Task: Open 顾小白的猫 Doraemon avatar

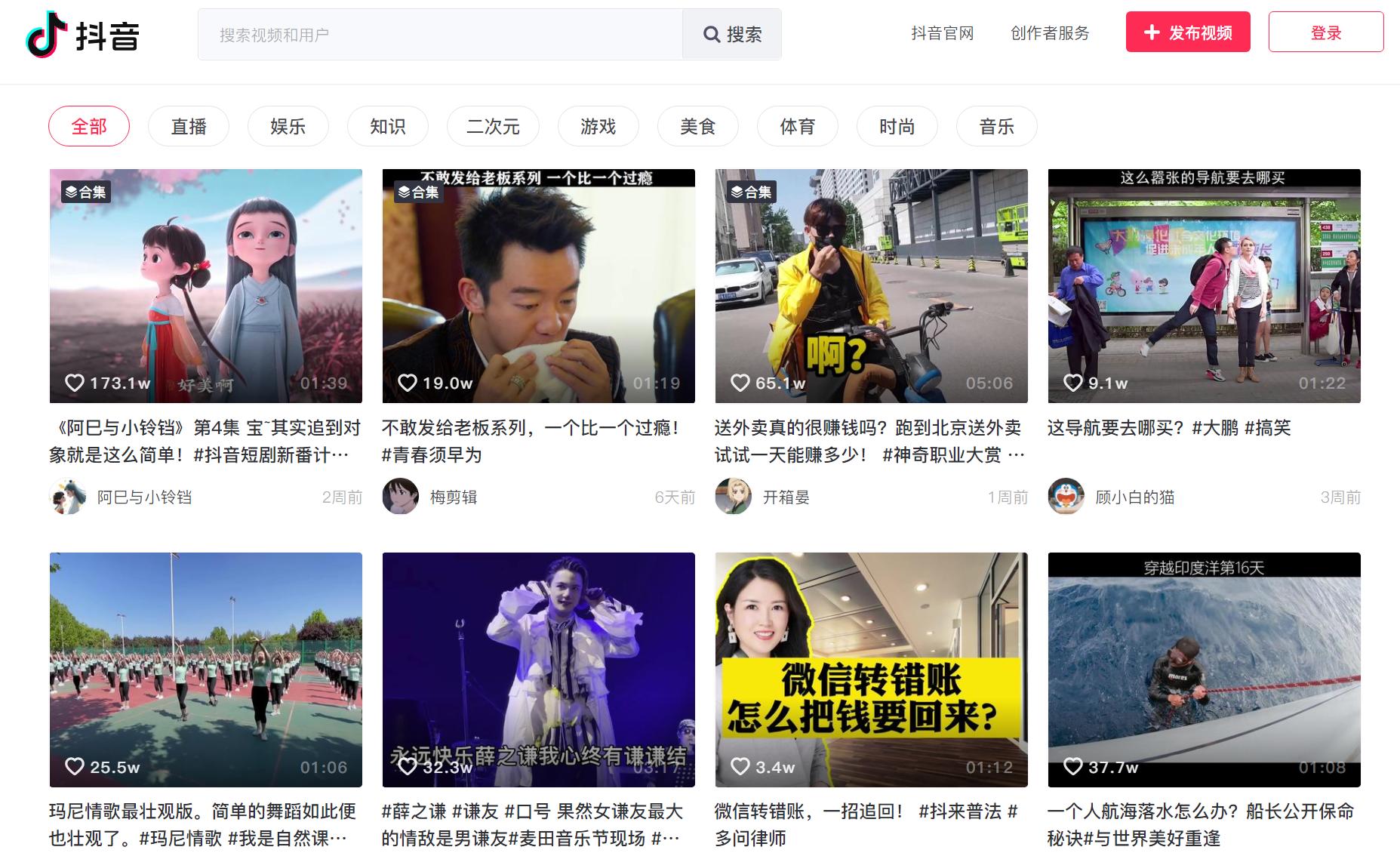Action: [x=1066, y=497]
